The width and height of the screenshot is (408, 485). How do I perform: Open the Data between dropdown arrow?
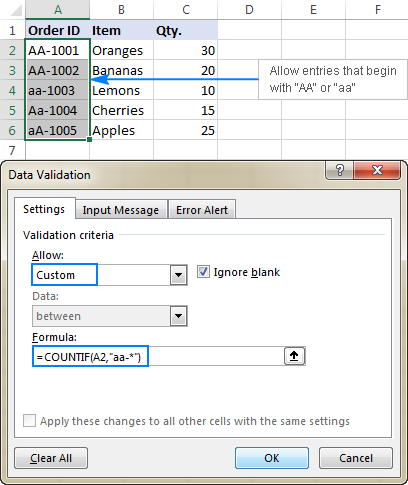pos(179,316)
